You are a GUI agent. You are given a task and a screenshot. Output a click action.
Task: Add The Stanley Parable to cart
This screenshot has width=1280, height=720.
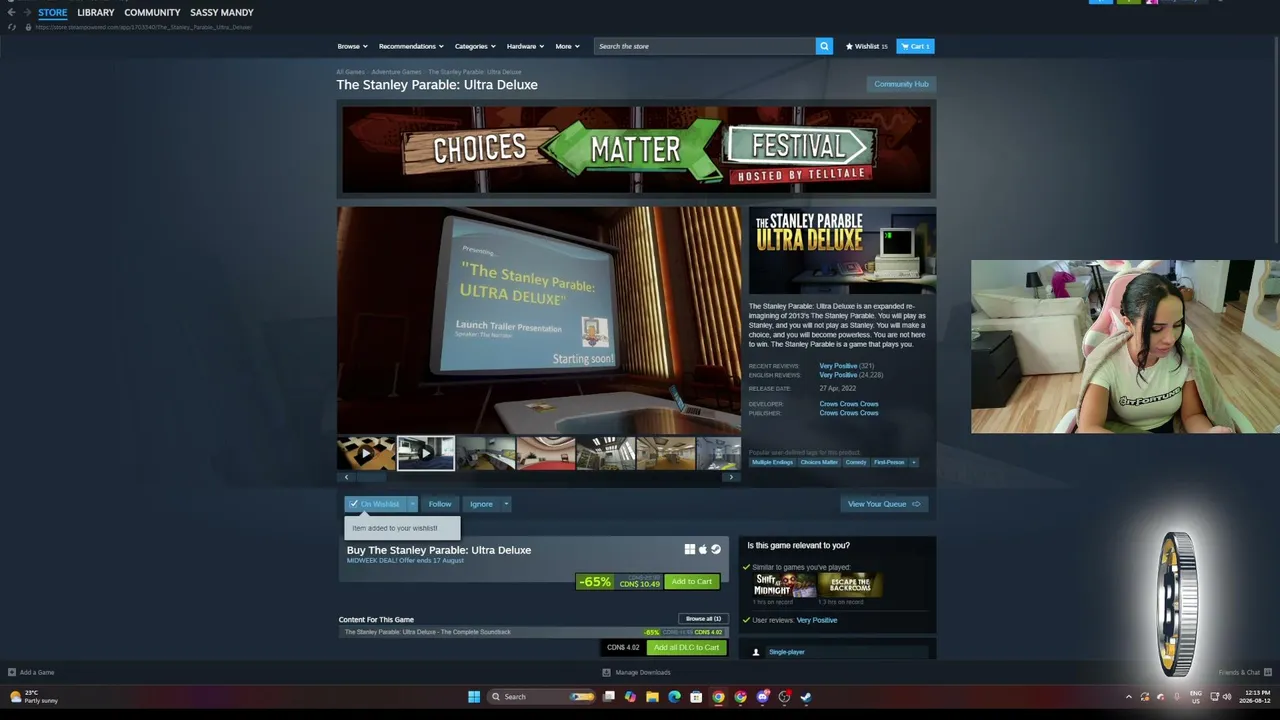coord(692,582)
